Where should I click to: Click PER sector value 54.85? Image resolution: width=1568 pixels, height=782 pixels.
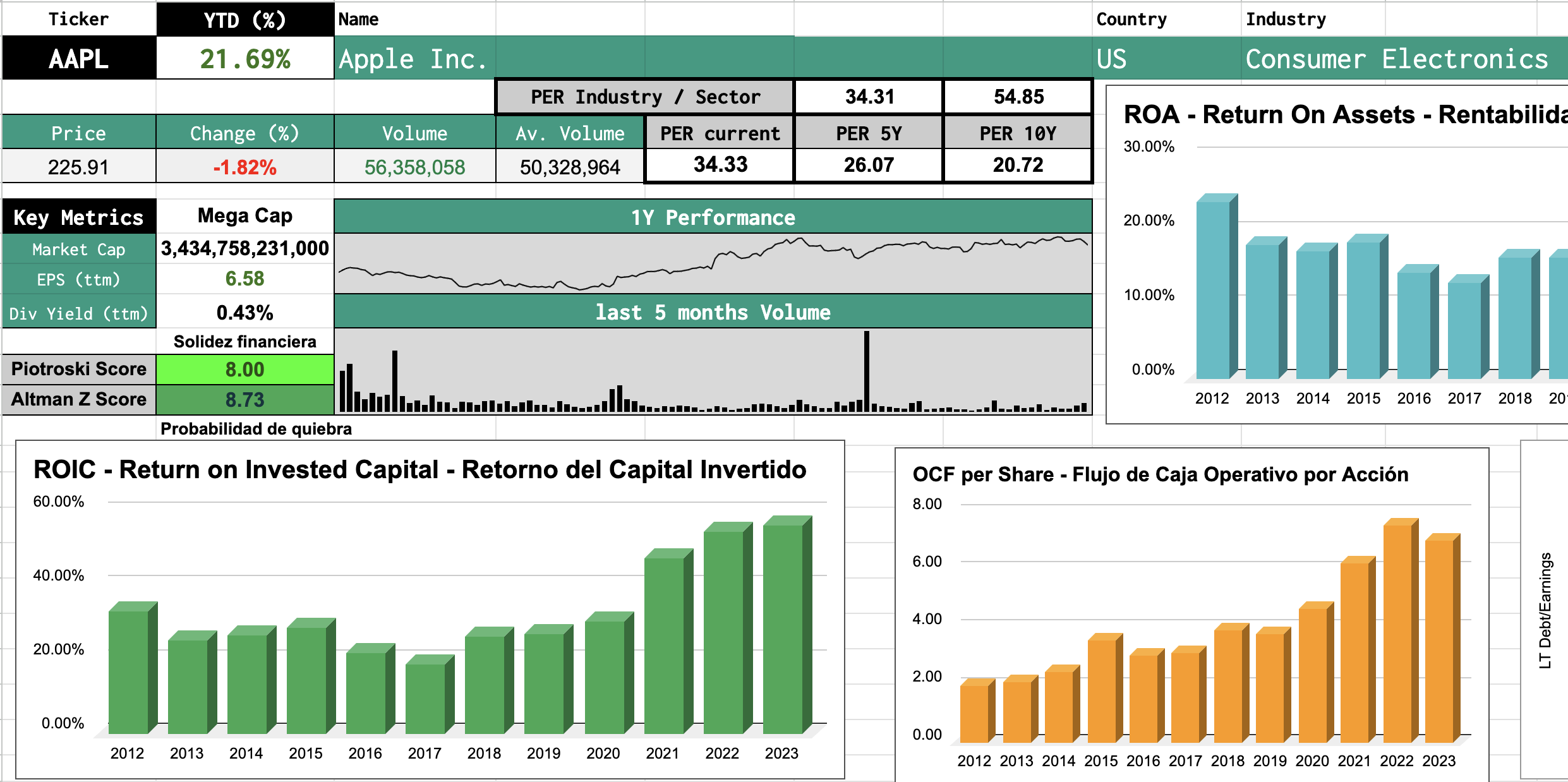[1018, 97]
